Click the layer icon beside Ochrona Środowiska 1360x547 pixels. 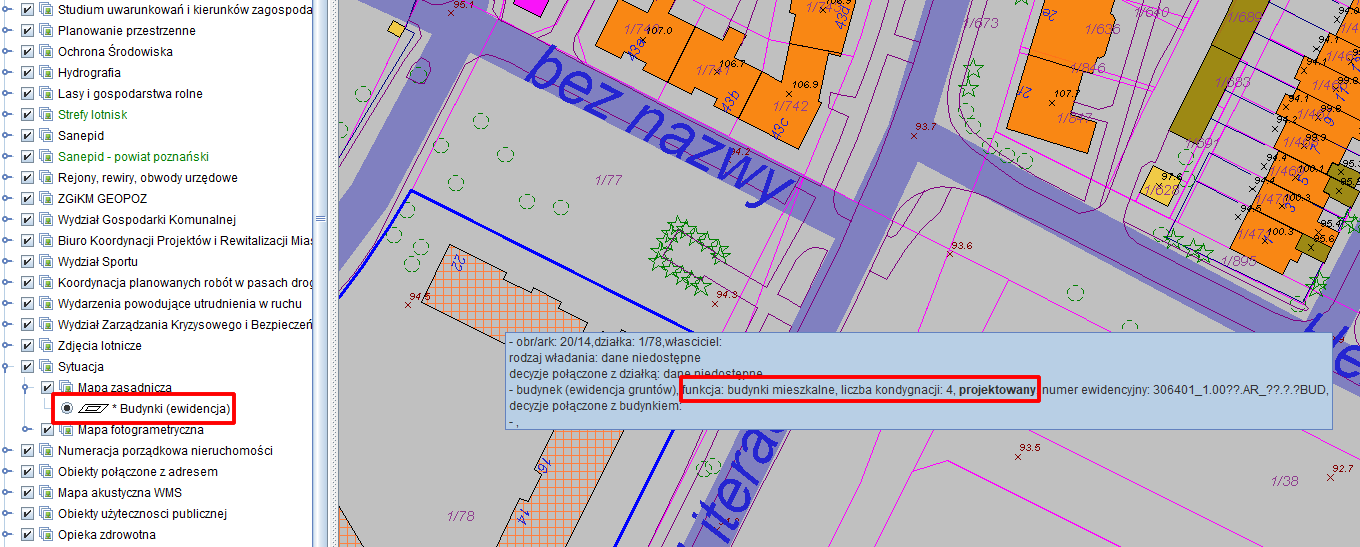point(45,52)
